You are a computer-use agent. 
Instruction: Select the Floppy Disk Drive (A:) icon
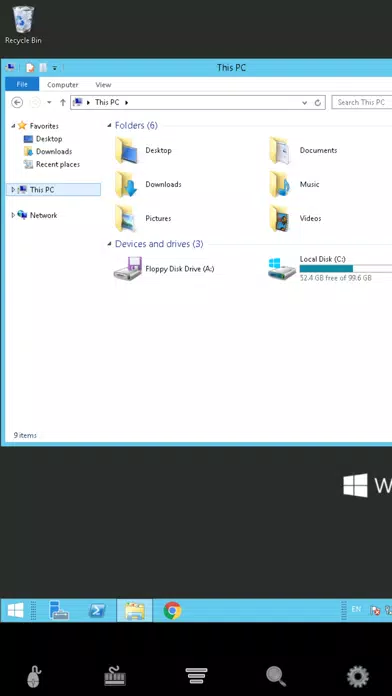click(x=127, y=269)
